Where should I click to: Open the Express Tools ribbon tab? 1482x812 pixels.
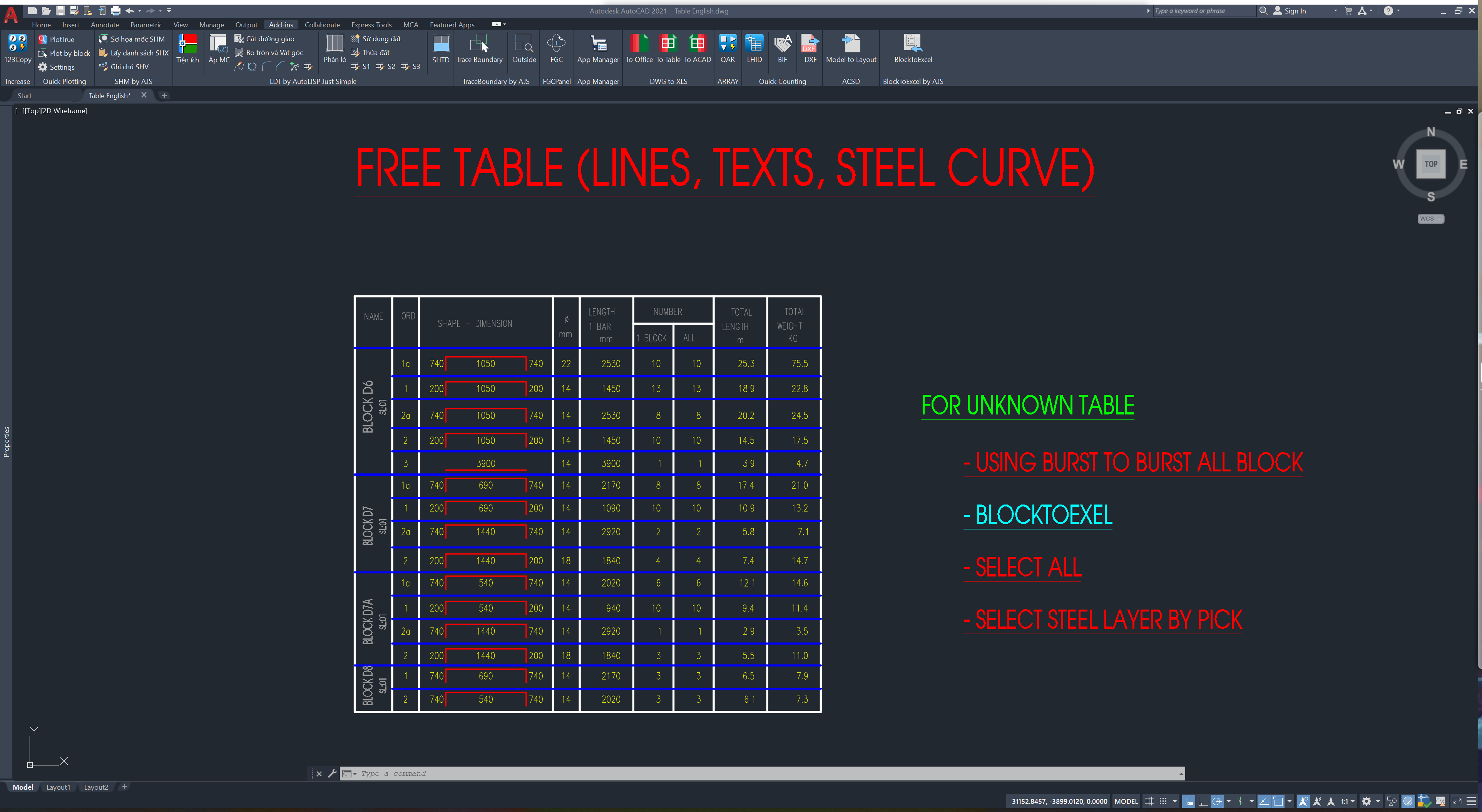[x=371, y=25]
